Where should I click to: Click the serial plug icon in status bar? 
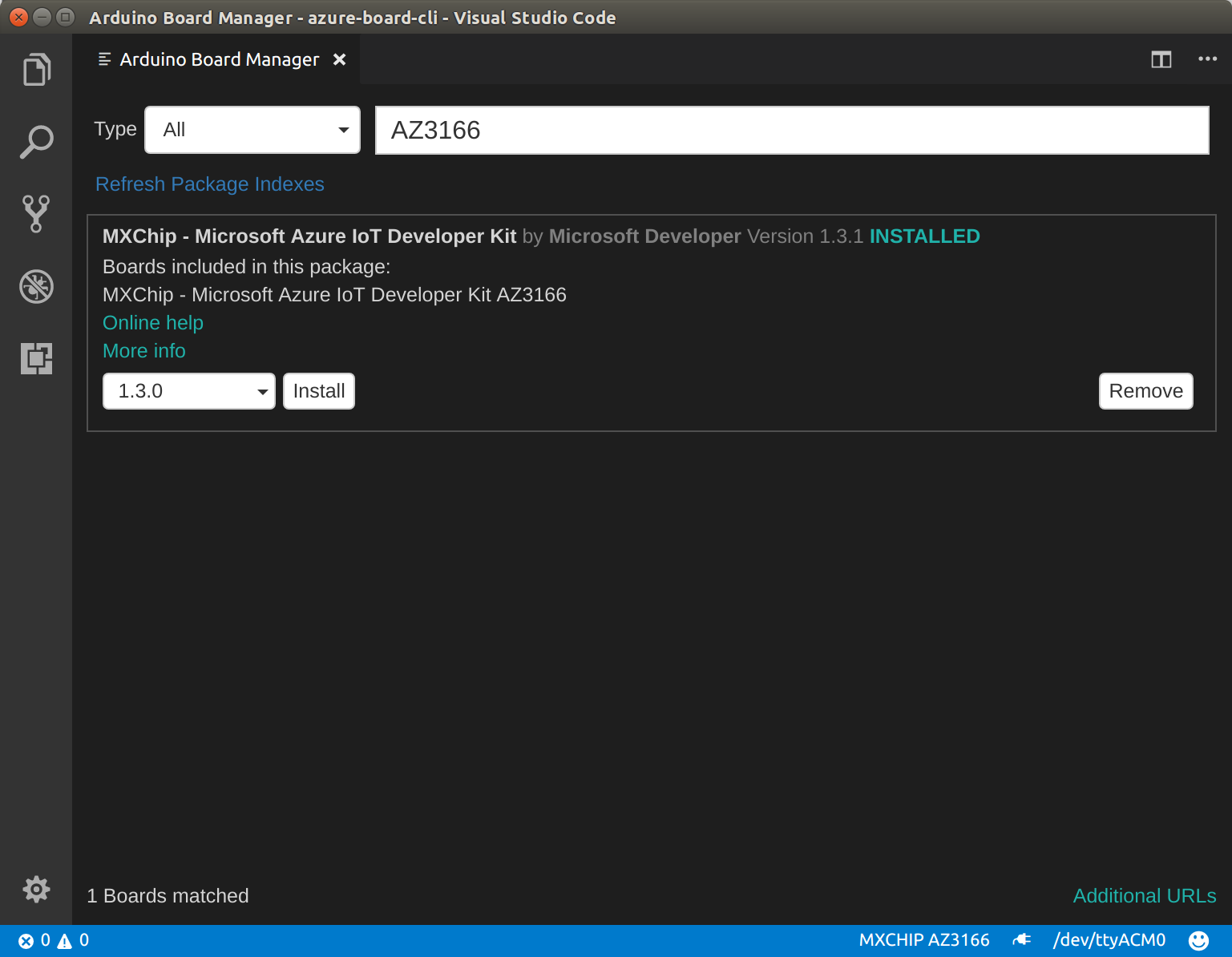[1022, 940]
